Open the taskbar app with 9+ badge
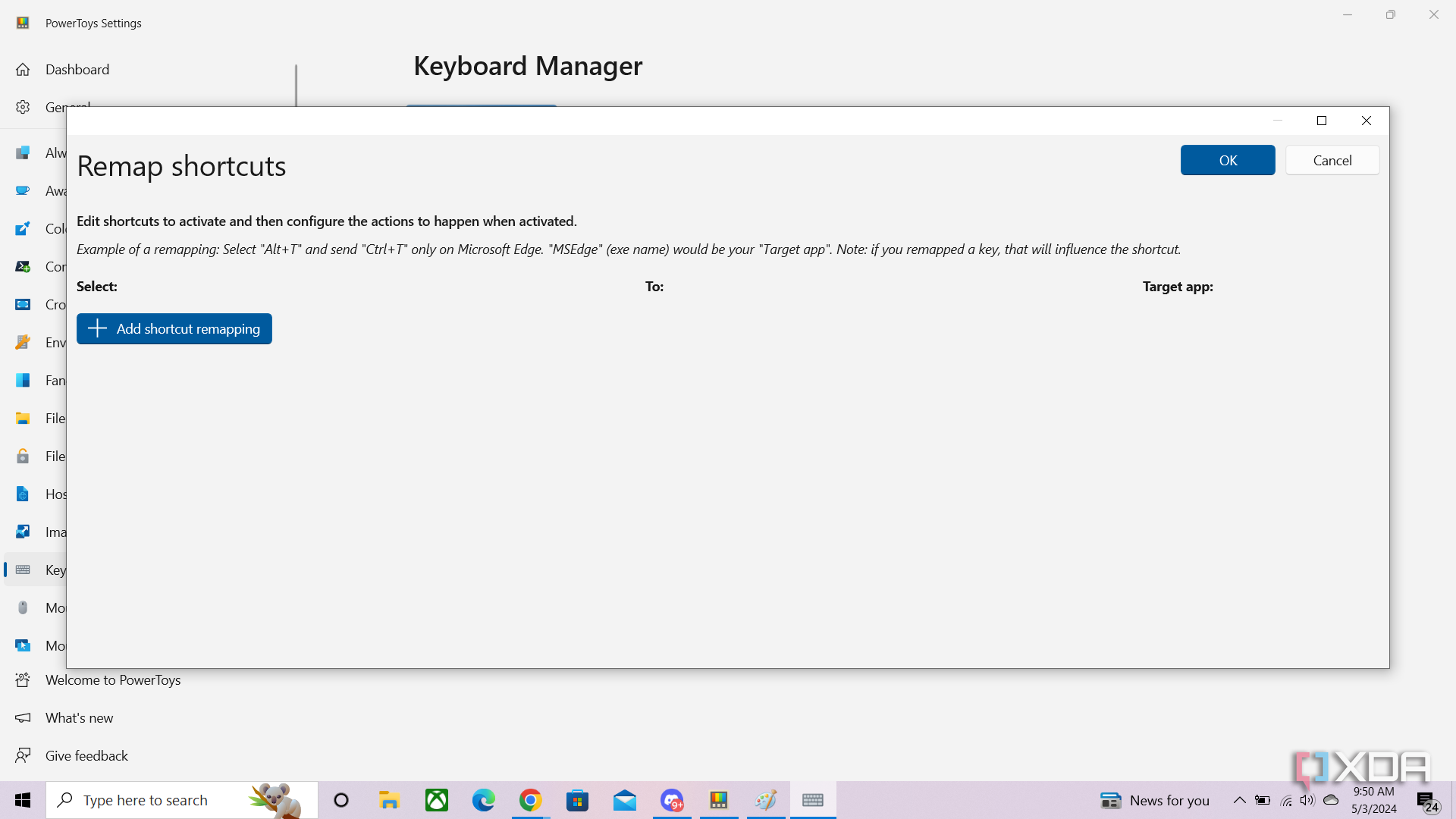This screenshot has height=819, width=1456. click(x=672, y=800)
